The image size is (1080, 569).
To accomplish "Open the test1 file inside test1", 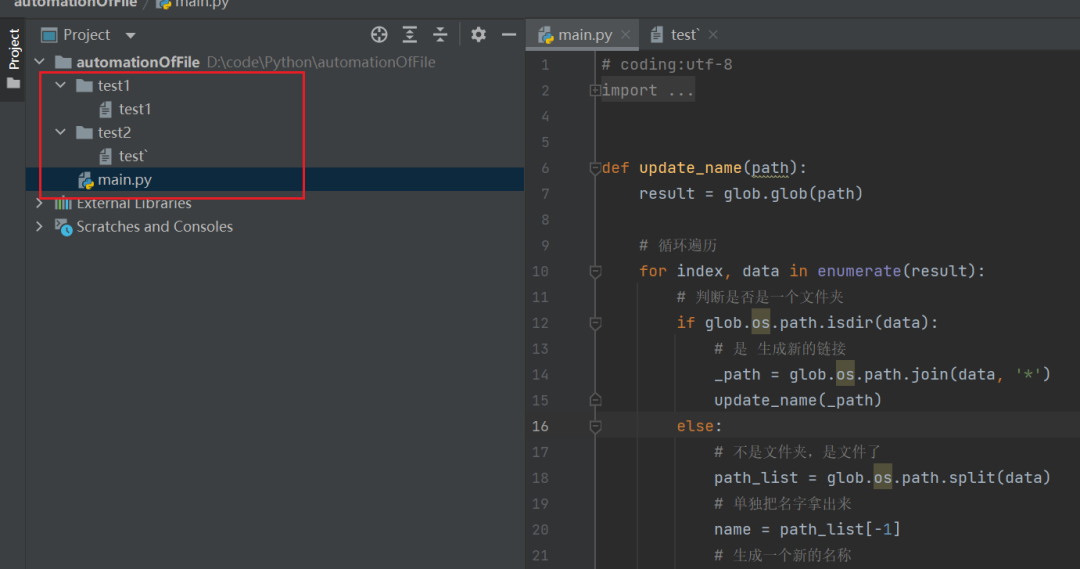I will [x=134, y=109].
